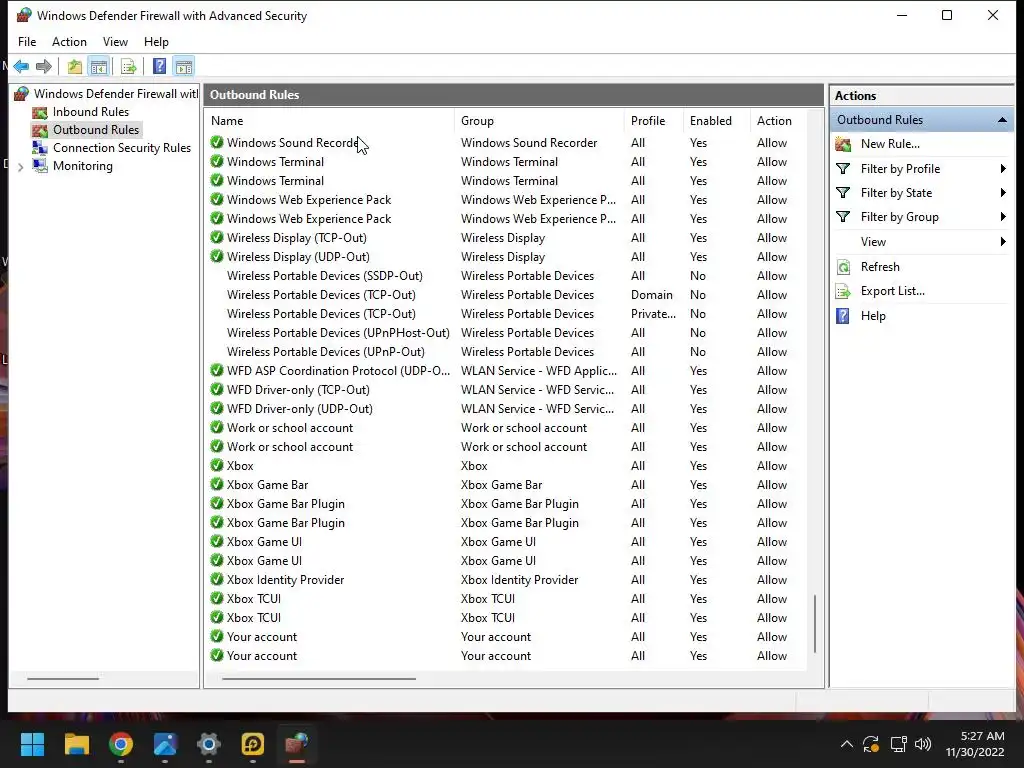Image resolution: width=1024 pixels, height=768 pixels.
Task: Click green check icon of Xbox Identity Provider
Action: pos(217,579)
